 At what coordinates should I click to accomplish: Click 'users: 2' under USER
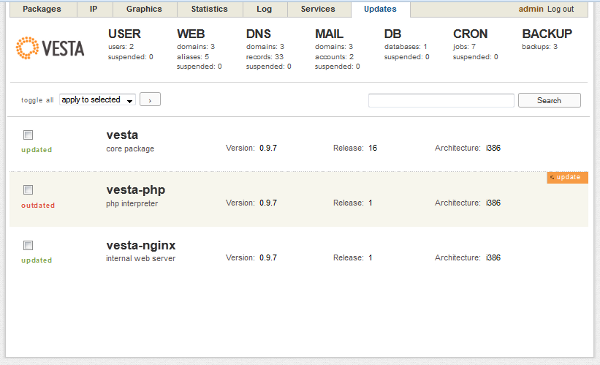(121, 47)
